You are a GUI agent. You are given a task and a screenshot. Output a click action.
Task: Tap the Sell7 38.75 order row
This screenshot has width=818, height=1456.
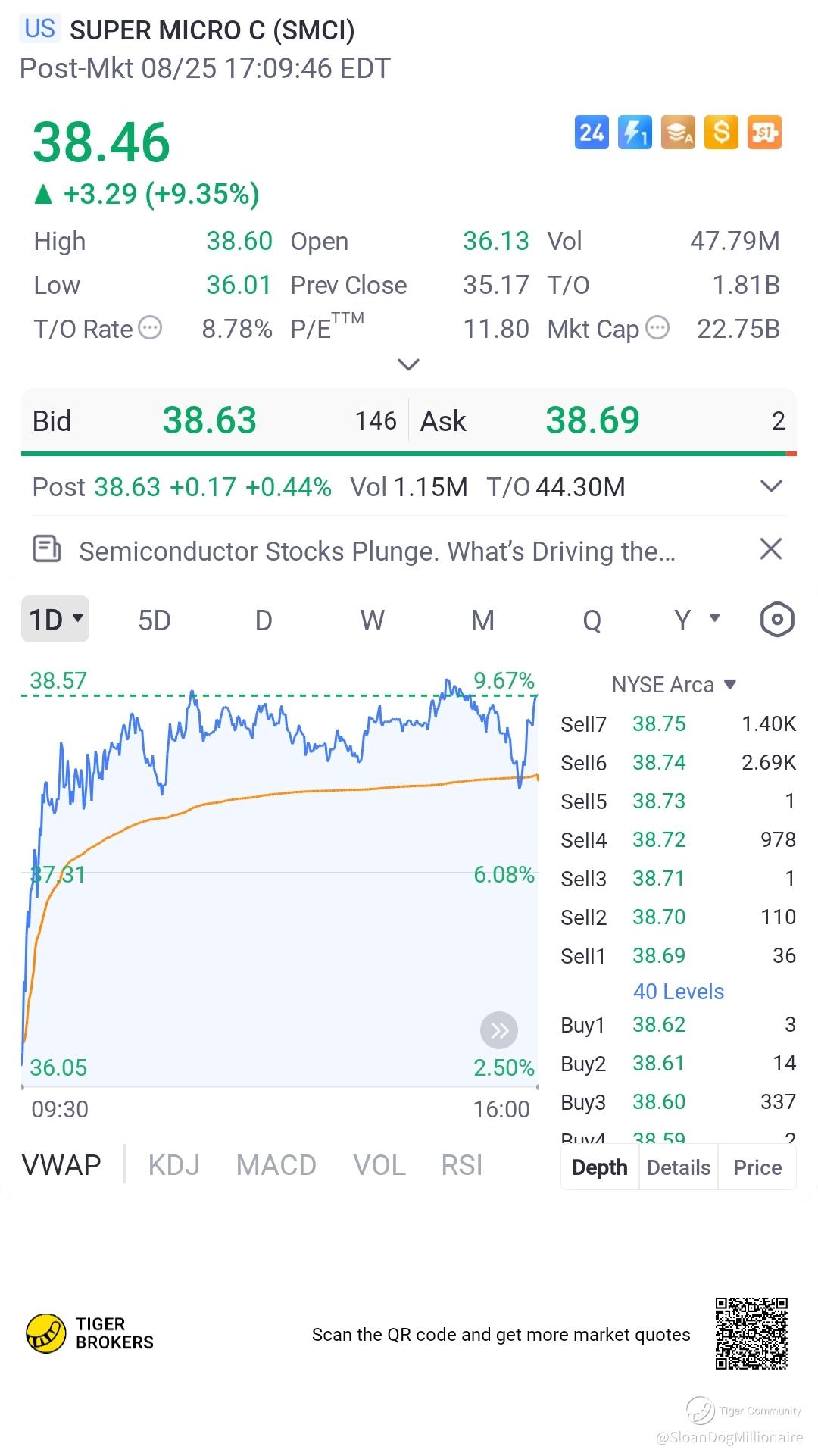679,724
